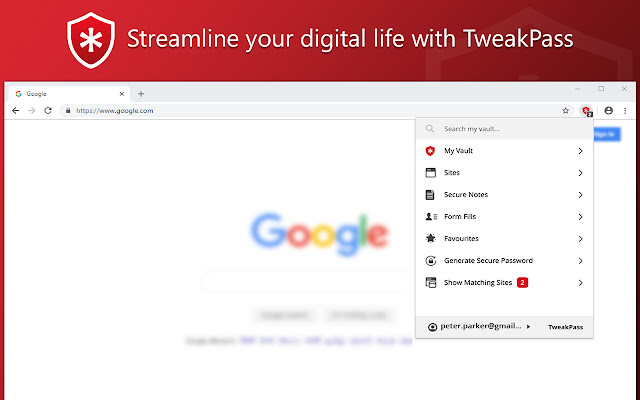
Task: Expand the Sites chevron
Action: pyautogui.click(x=580, y=173)
